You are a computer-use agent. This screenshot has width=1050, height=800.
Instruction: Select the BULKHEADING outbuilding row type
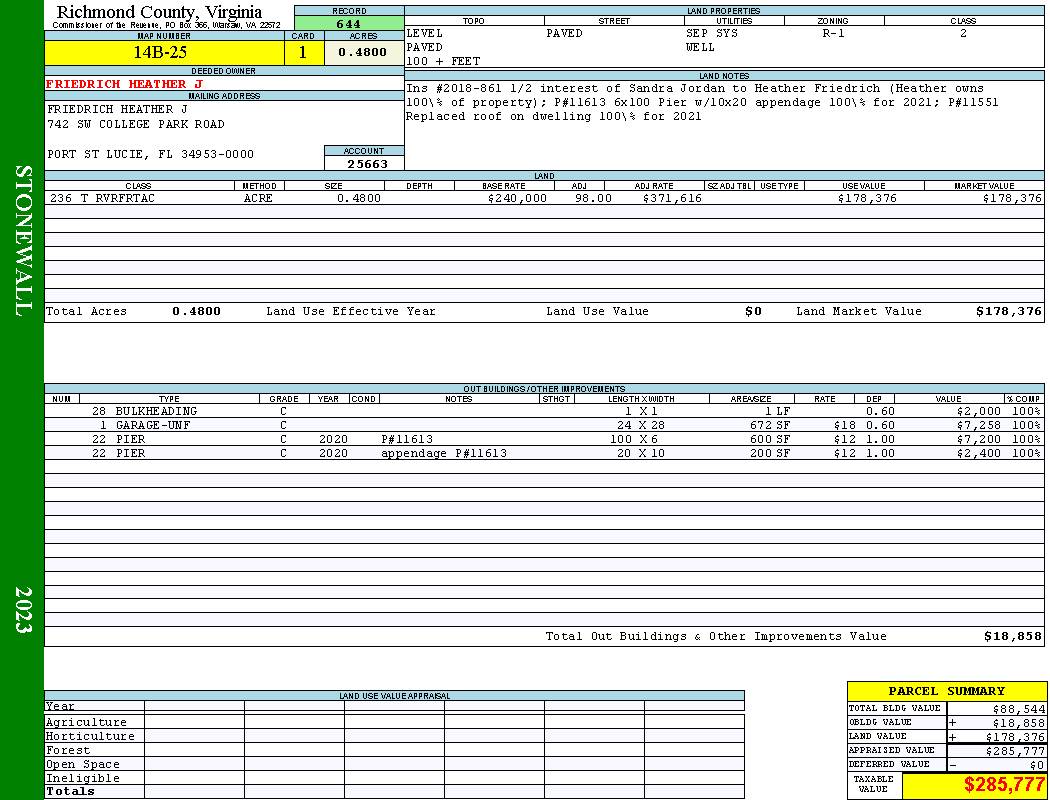click(156, 411)
